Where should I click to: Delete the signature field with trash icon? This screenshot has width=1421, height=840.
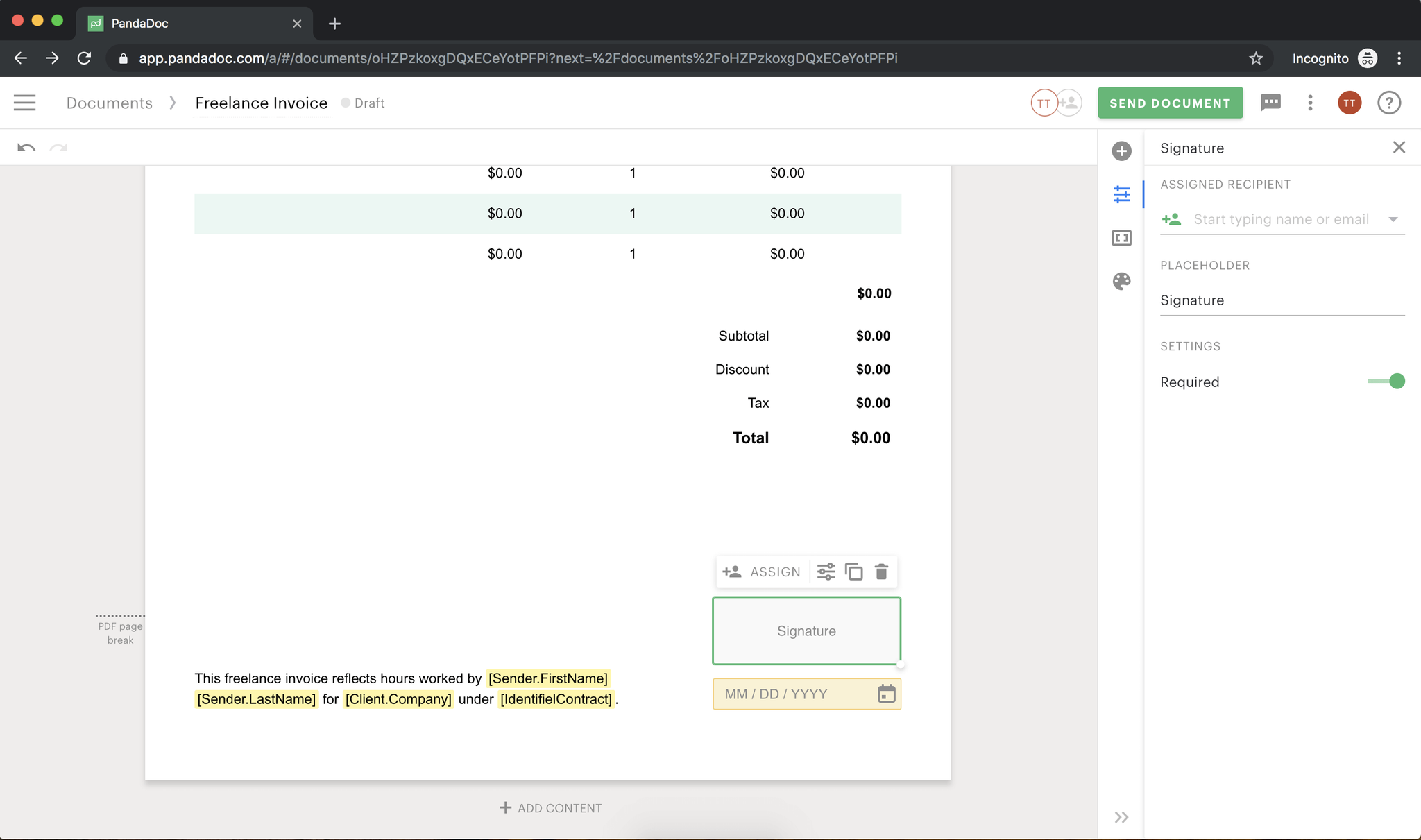(881, 572)
